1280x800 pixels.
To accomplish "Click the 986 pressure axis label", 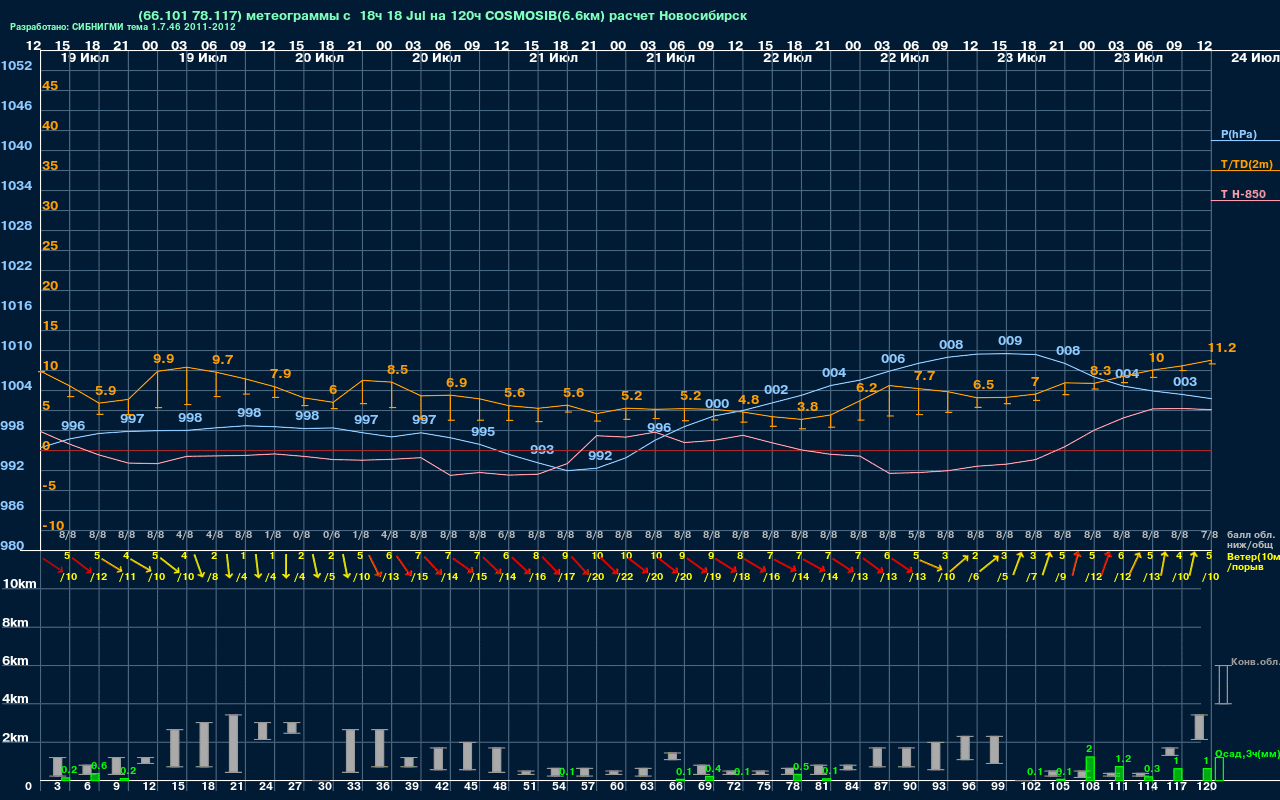I will tap(12, 506).
